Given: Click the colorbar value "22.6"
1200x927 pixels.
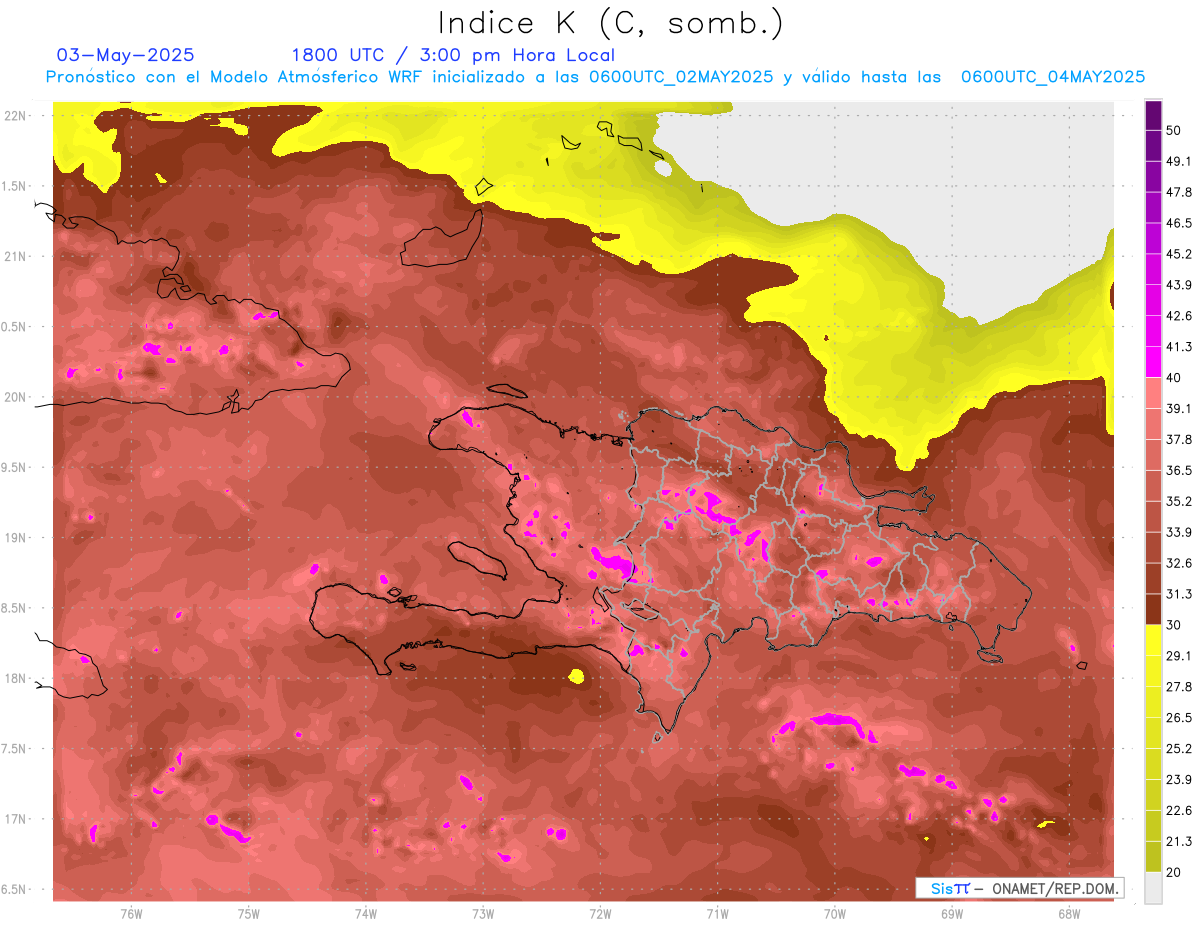Looking at the screenshot, I should (1179, 810).
